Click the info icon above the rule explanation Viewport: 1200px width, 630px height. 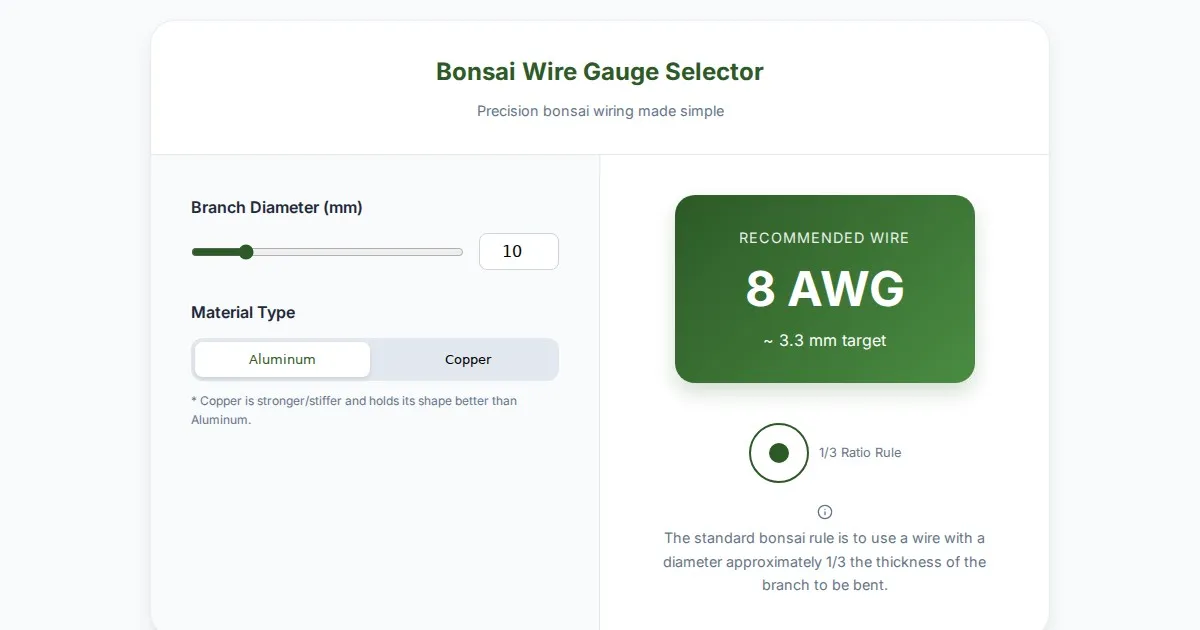[825, 512]
